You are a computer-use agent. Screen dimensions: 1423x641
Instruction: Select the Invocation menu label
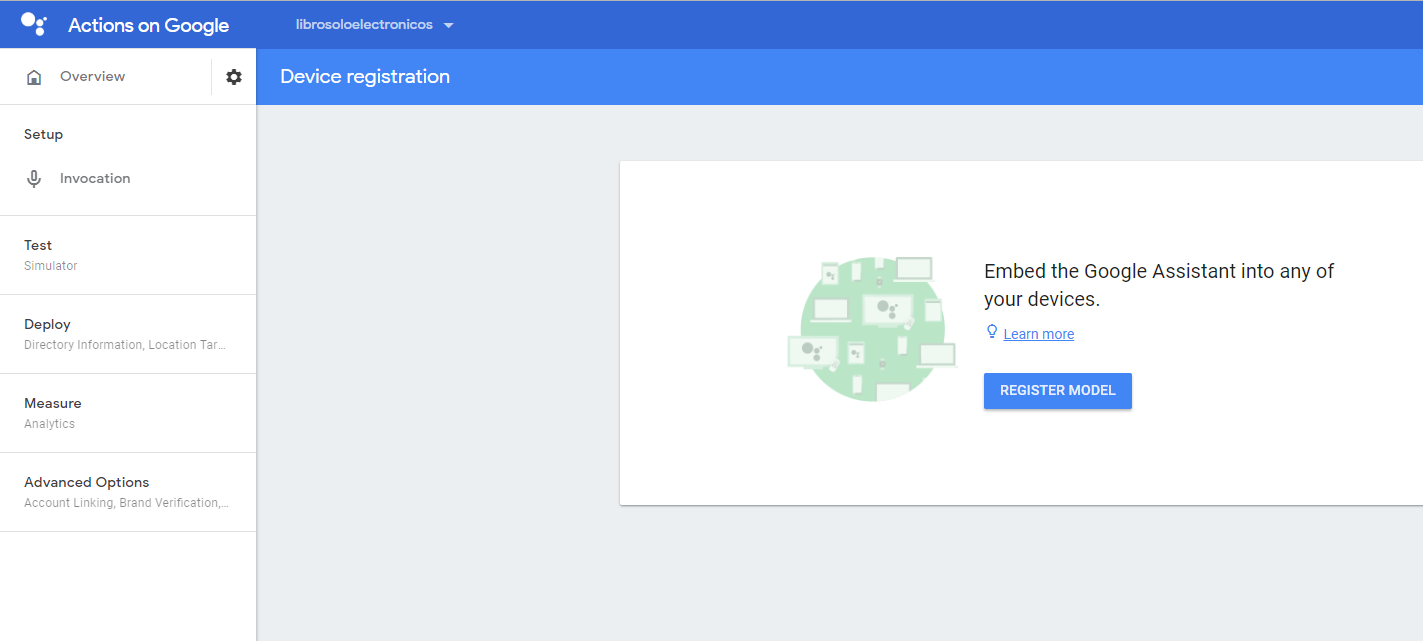point(95,179)
